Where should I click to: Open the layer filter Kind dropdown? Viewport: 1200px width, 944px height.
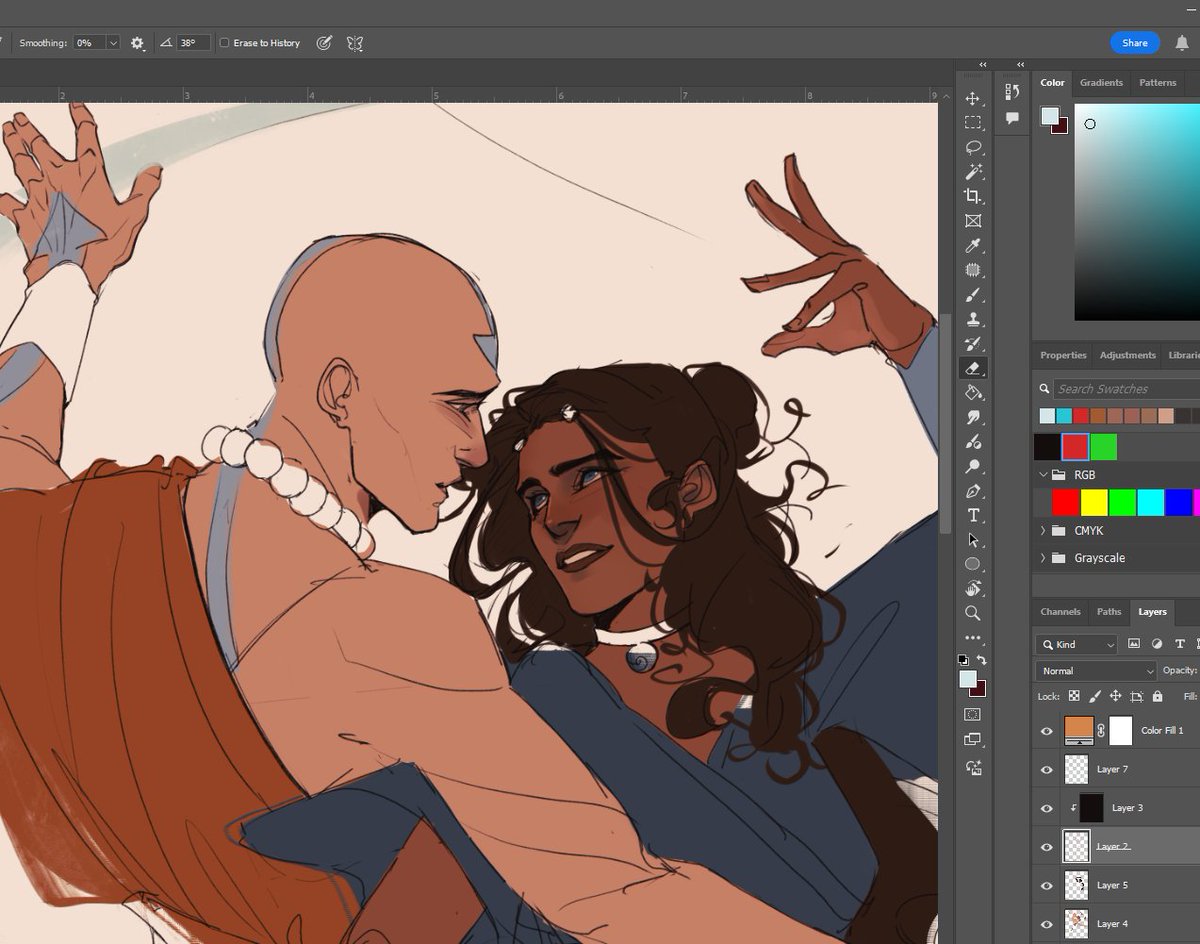click(x=1076, y=645)
